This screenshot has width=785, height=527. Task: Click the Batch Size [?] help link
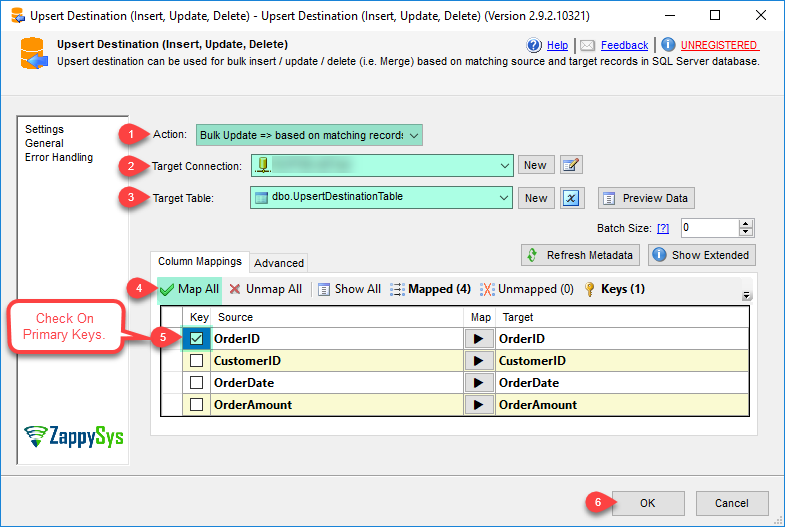pyautogui.click(x=663, y=228)
